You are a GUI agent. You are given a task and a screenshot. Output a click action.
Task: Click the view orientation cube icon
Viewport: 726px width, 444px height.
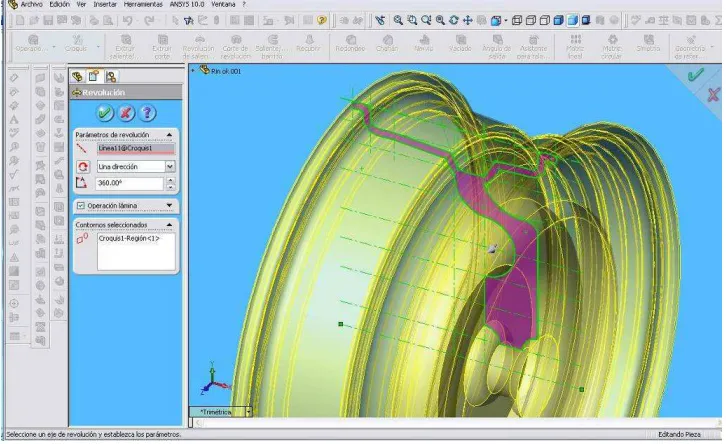[x=496, y=20]
